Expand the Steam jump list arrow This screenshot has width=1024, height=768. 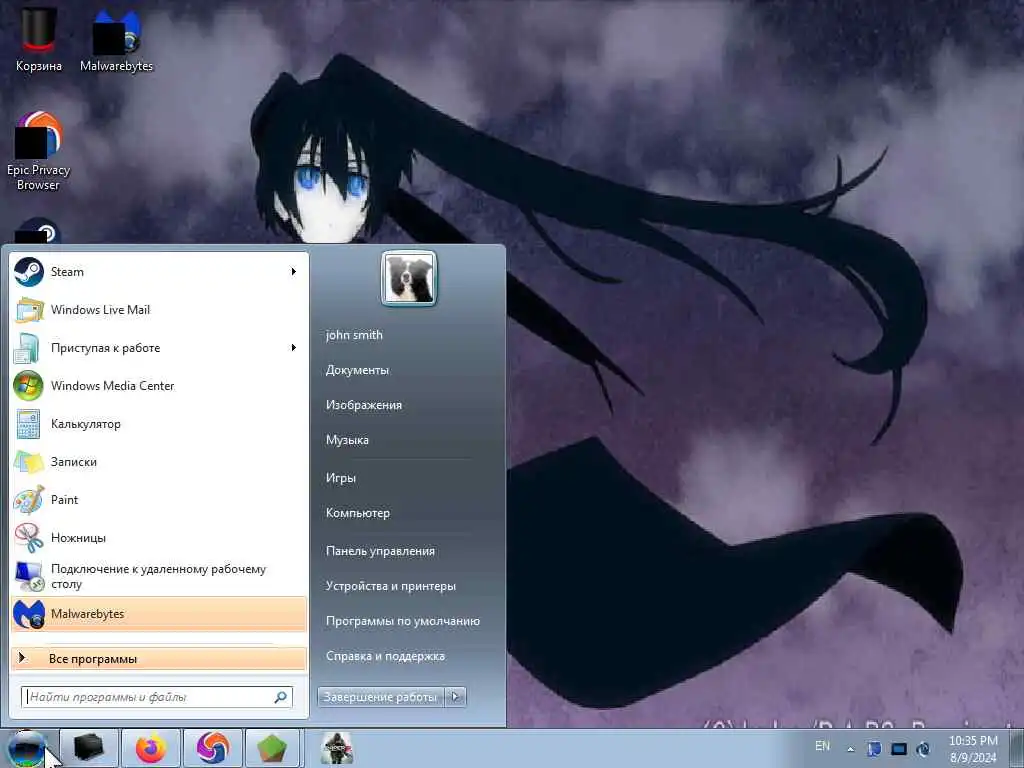coord(294,272)
